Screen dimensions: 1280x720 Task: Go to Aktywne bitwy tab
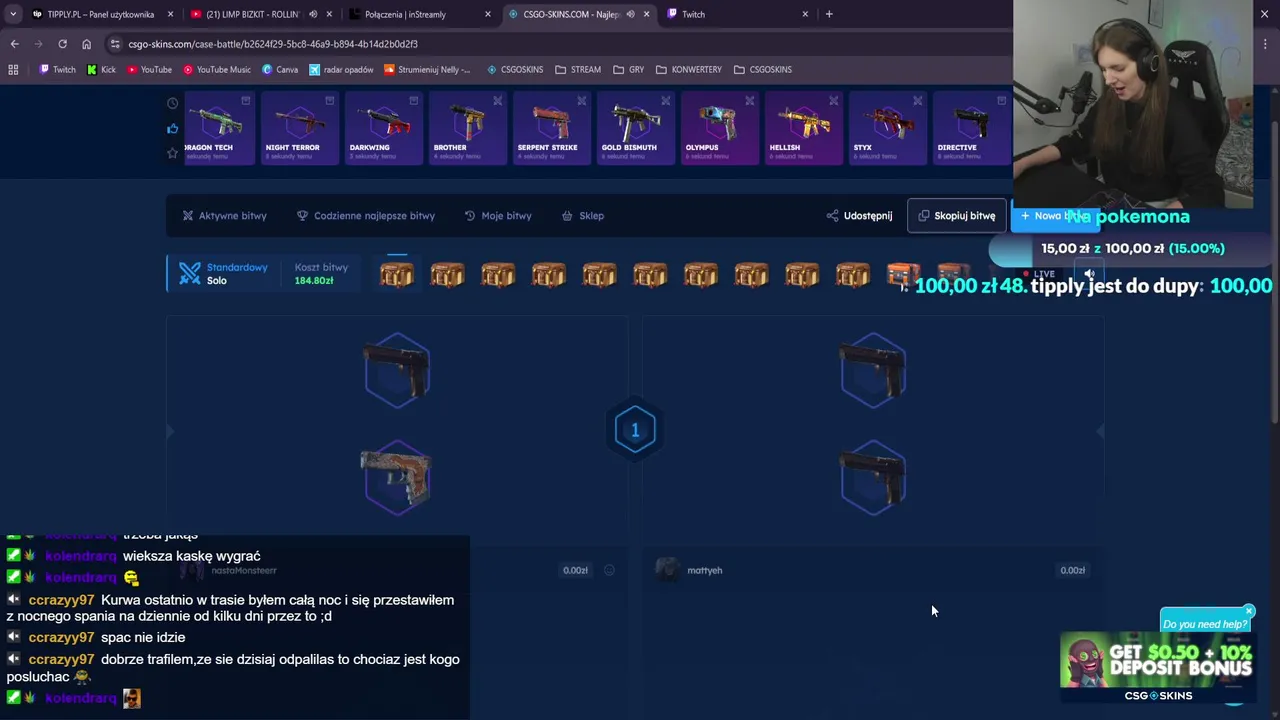coord(224,216)
